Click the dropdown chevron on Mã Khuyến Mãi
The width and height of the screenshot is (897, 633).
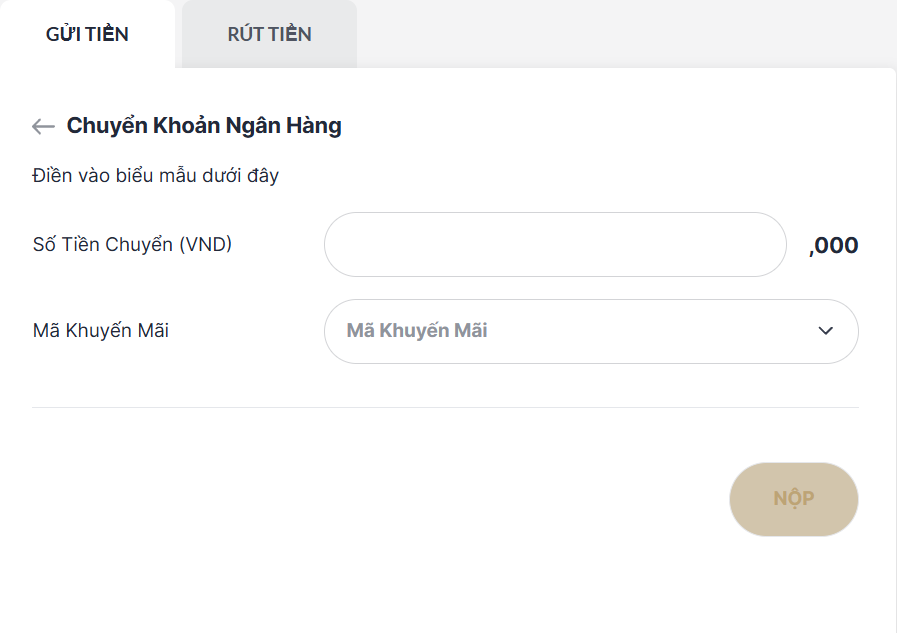pyautogui.click(x=824, y=331)
